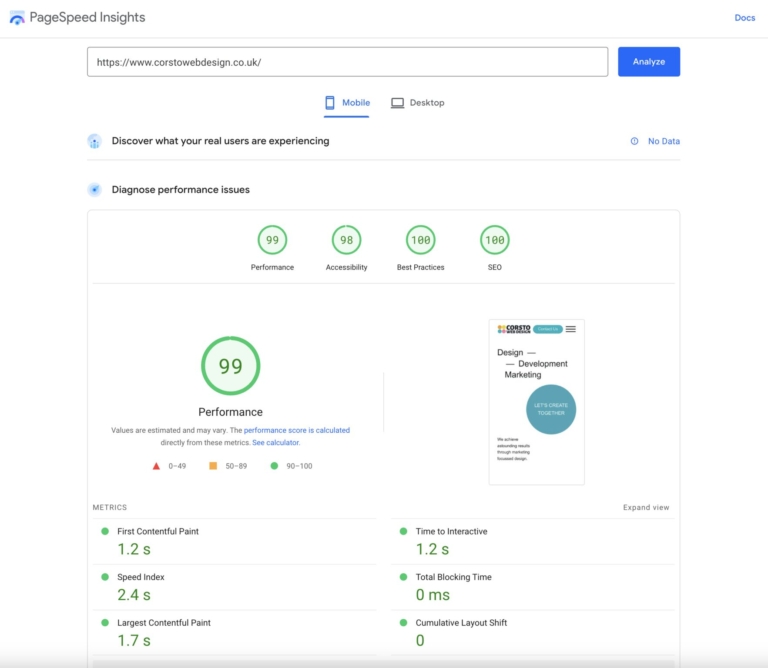The image size is (768, 668).
Task: Click the Analyze button
Action: pyautogui.click(x=648, y=62)
